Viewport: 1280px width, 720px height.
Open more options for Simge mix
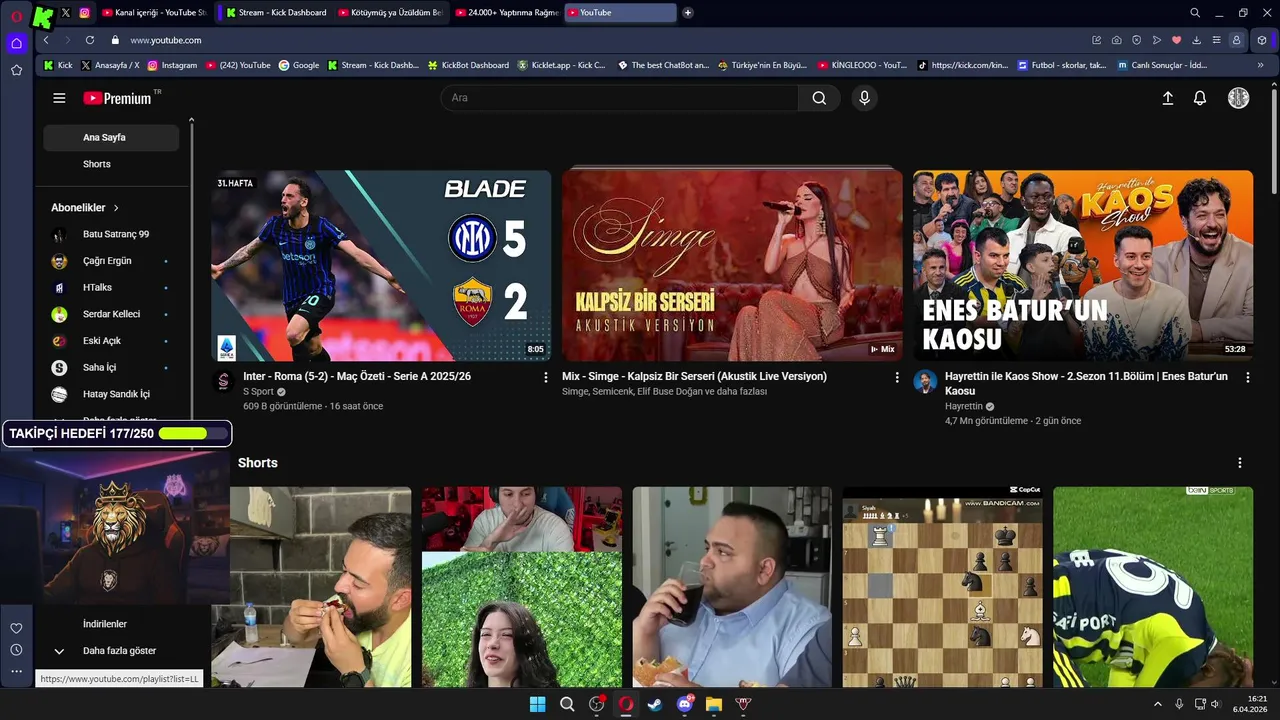pyautogui.click(x=896, y=377)
